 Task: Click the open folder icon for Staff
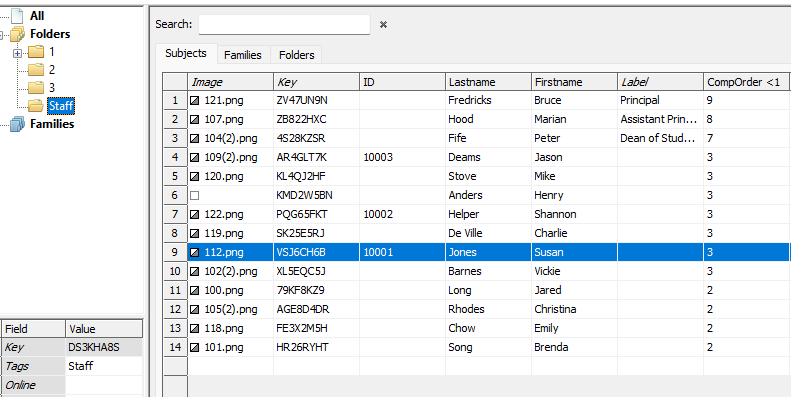[35, 105]
